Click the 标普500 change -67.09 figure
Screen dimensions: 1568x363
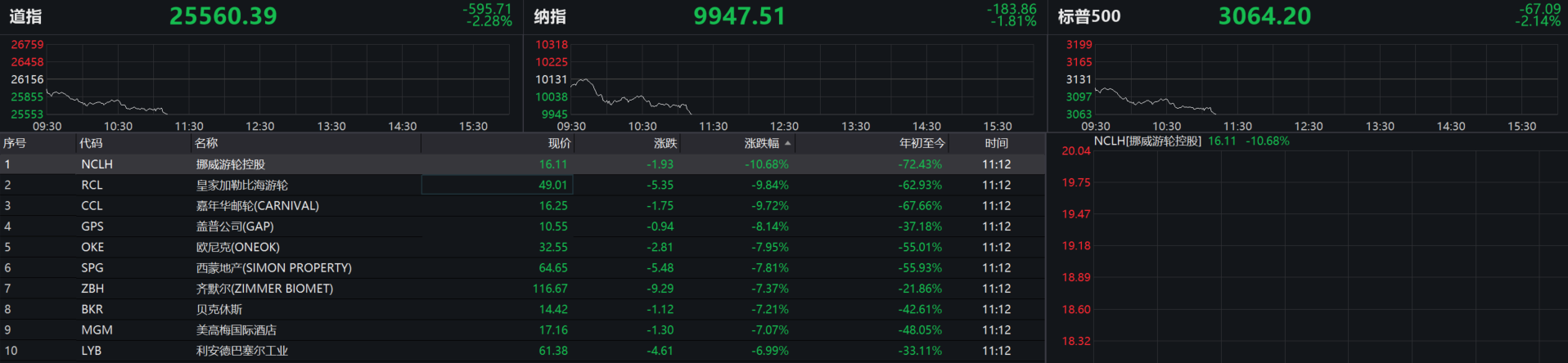(1539, 8)
